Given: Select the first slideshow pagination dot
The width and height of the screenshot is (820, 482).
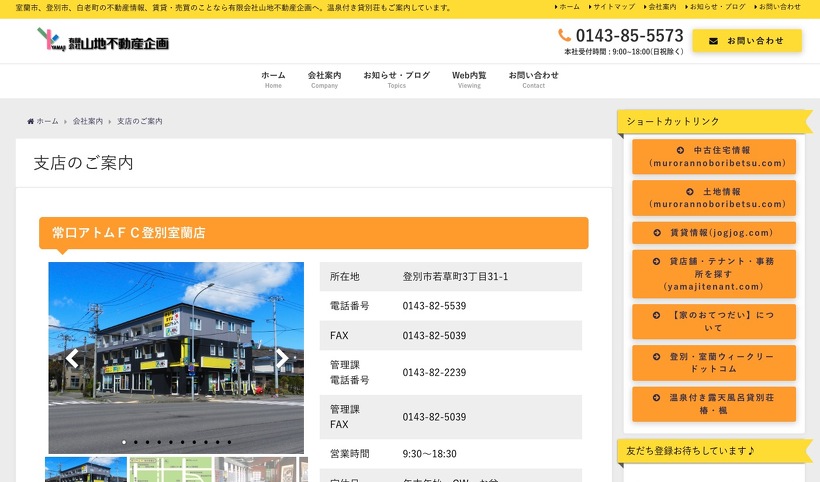Looking at the screenshot, I should click(124, 442).
